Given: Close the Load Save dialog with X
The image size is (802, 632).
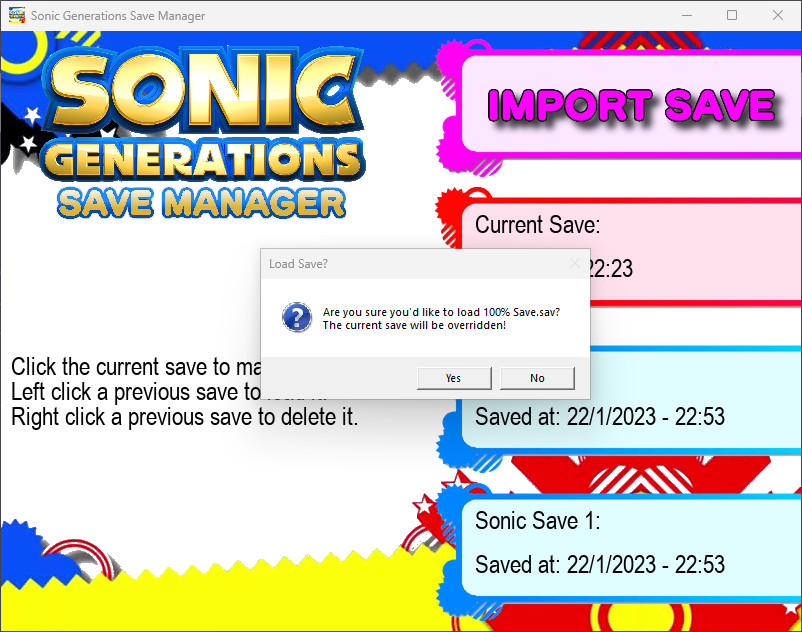Looking at the screenshot, I should pos(574,264).
